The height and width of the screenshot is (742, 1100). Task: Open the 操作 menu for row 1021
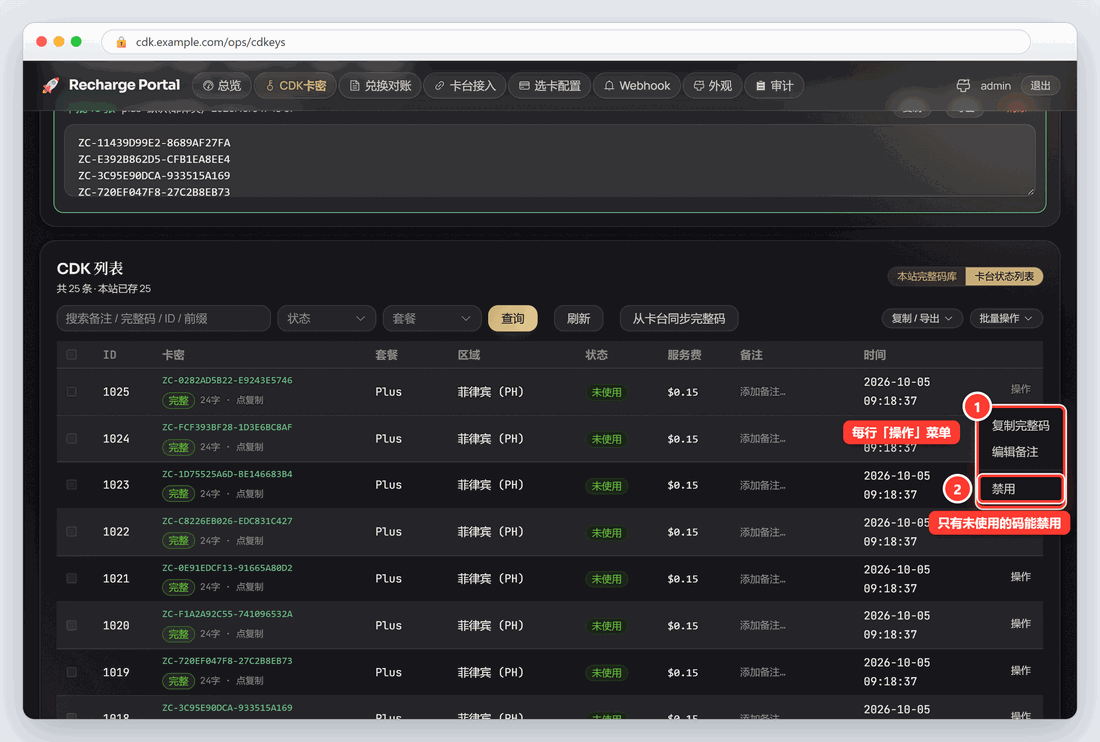1021,576
